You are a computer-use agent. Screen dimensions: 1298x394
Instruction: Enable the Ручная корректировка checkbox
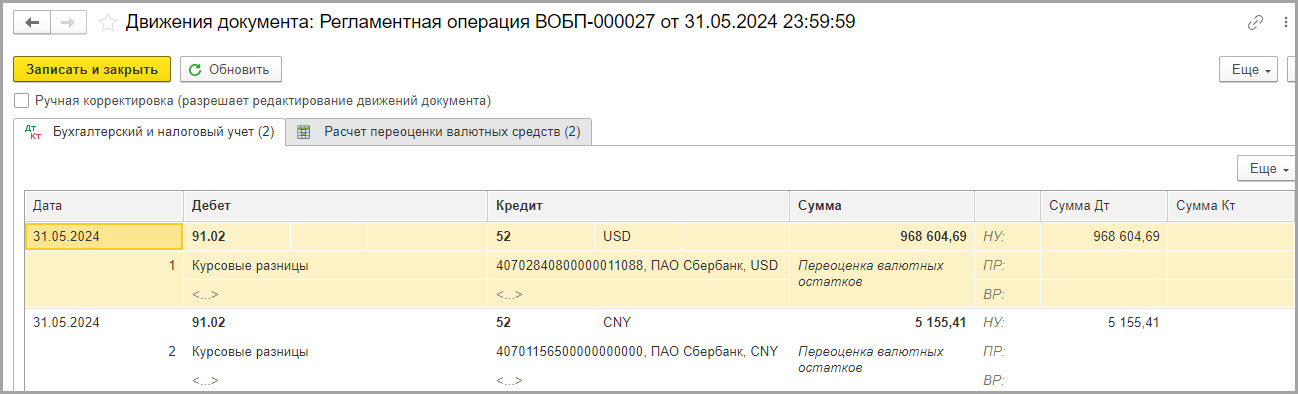pyautogui.click(x=22, y=101)
